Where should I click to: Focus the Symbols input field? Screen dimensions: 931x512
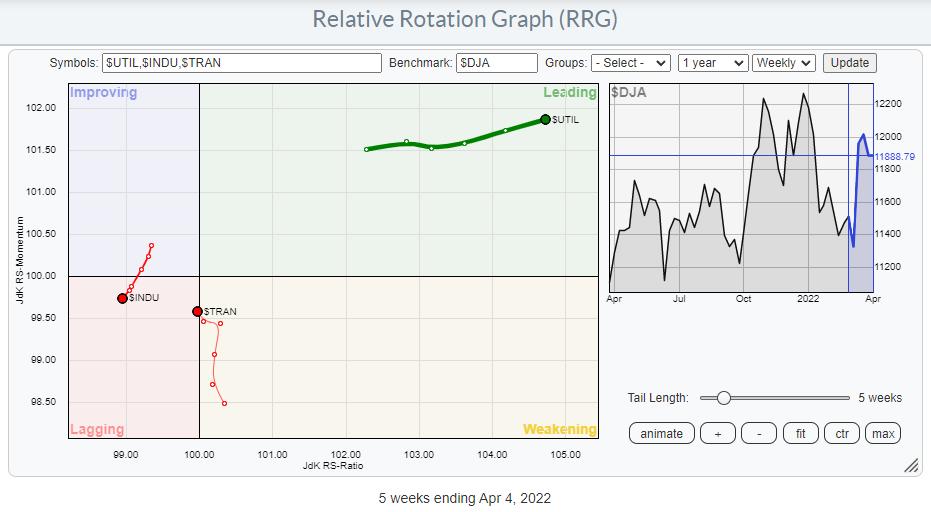point(242,63)
